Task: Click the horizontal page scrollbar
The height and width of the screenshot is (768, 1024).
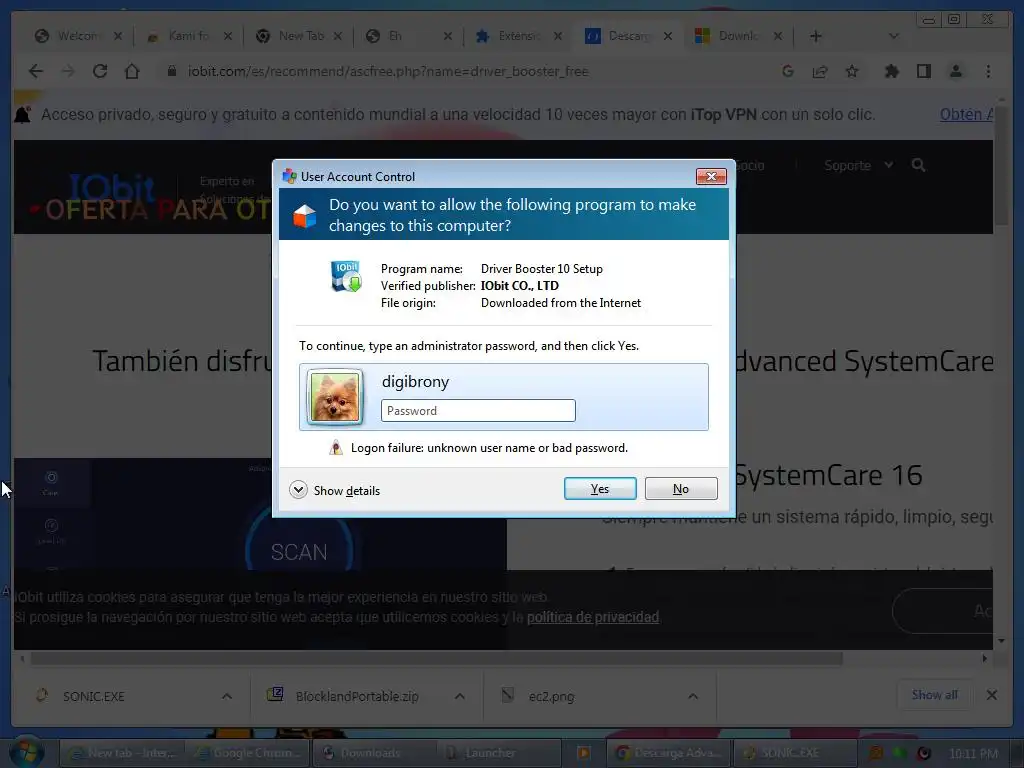Action: tap(436, 658)
